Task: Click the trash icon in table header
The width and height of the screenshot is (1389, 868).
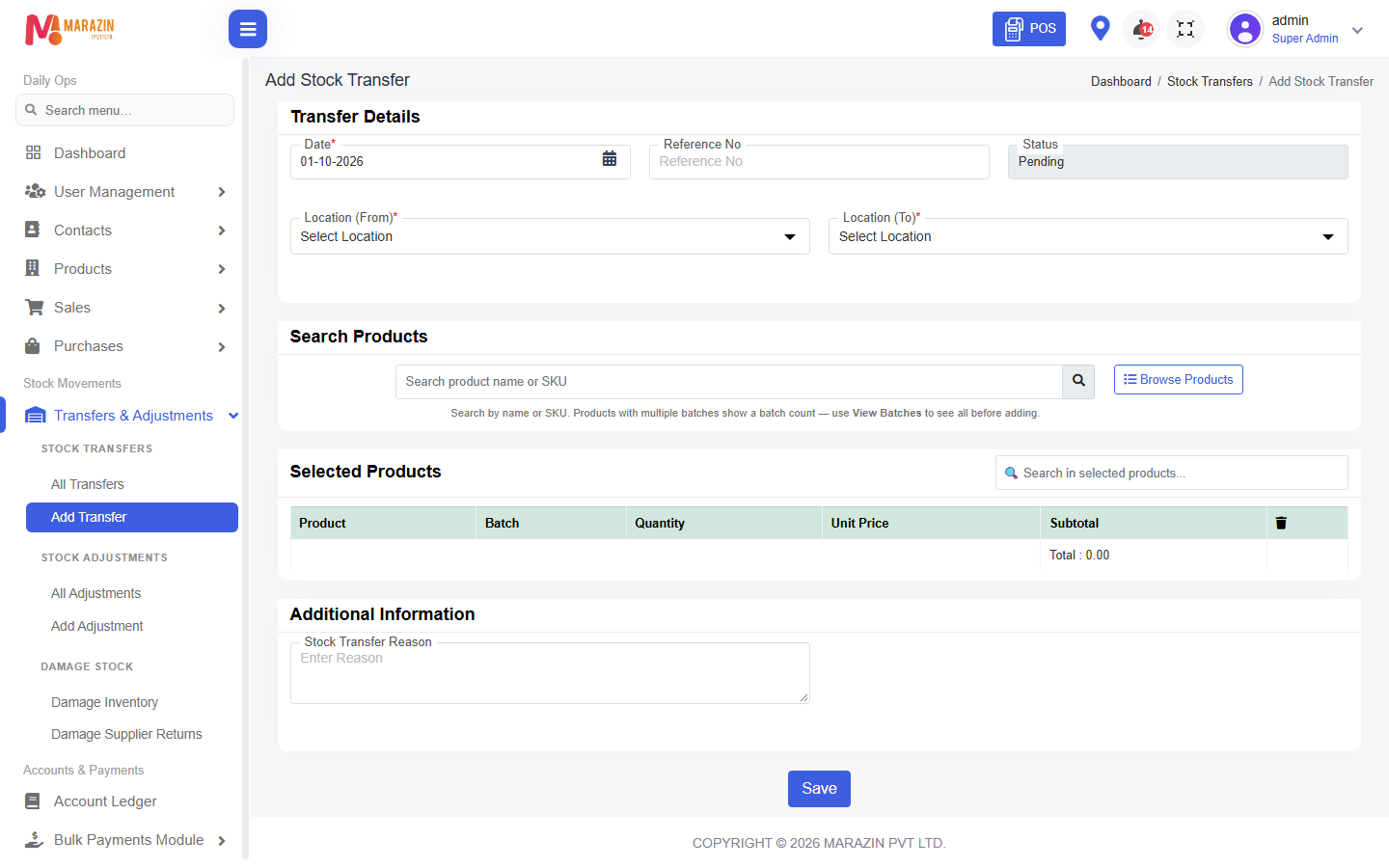Action: pyautogui.click(x=1281, y=523)
